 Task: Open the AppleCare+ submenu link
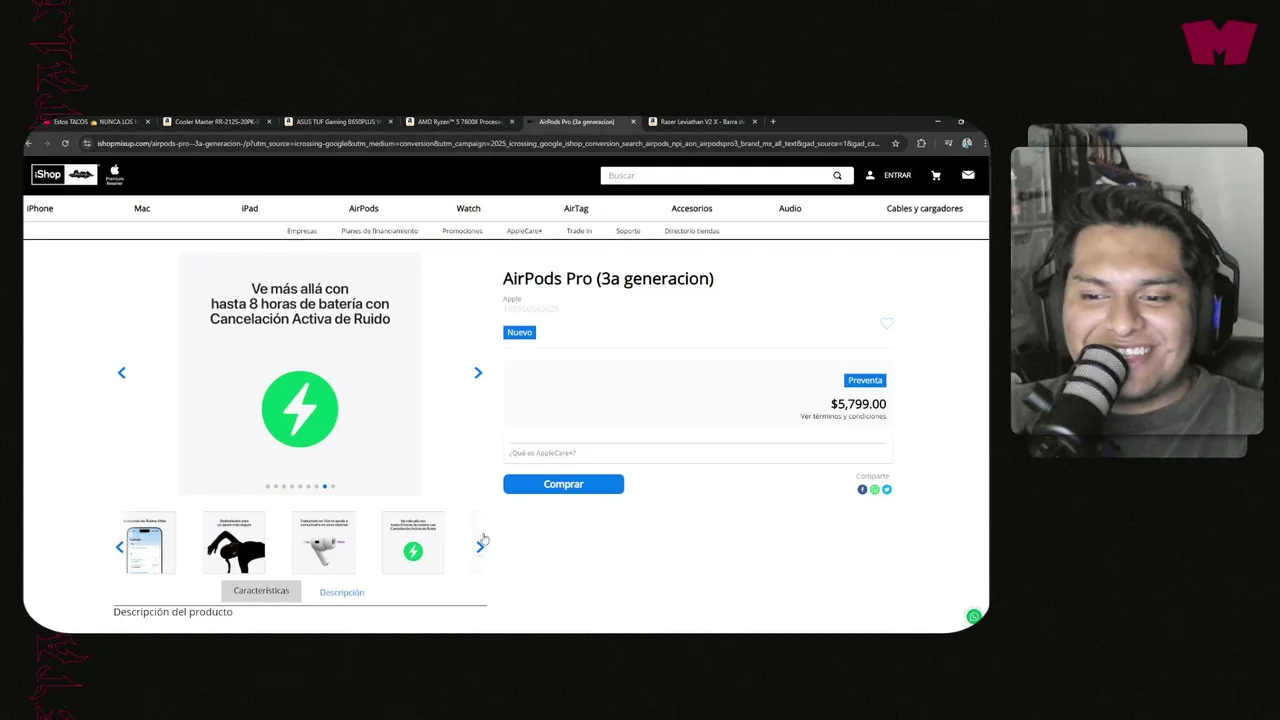tap(524, 231)
